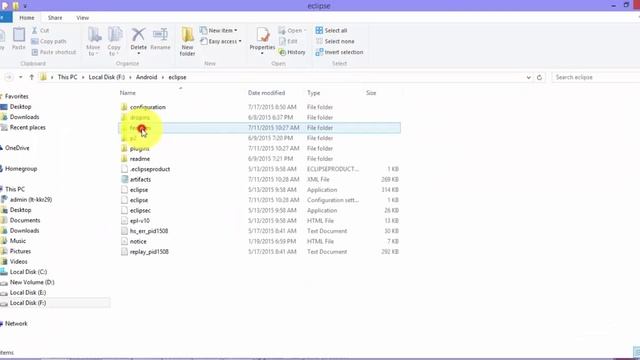This screenshot has width=640, height=360.
Task: Open the Move to dropdown
Action: click(93, 41)
